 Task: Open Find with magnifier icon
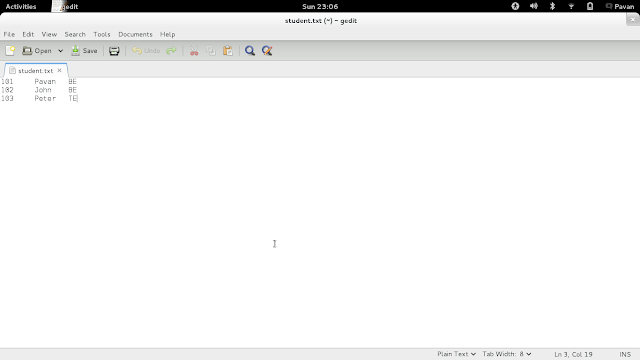click(250, 51)
